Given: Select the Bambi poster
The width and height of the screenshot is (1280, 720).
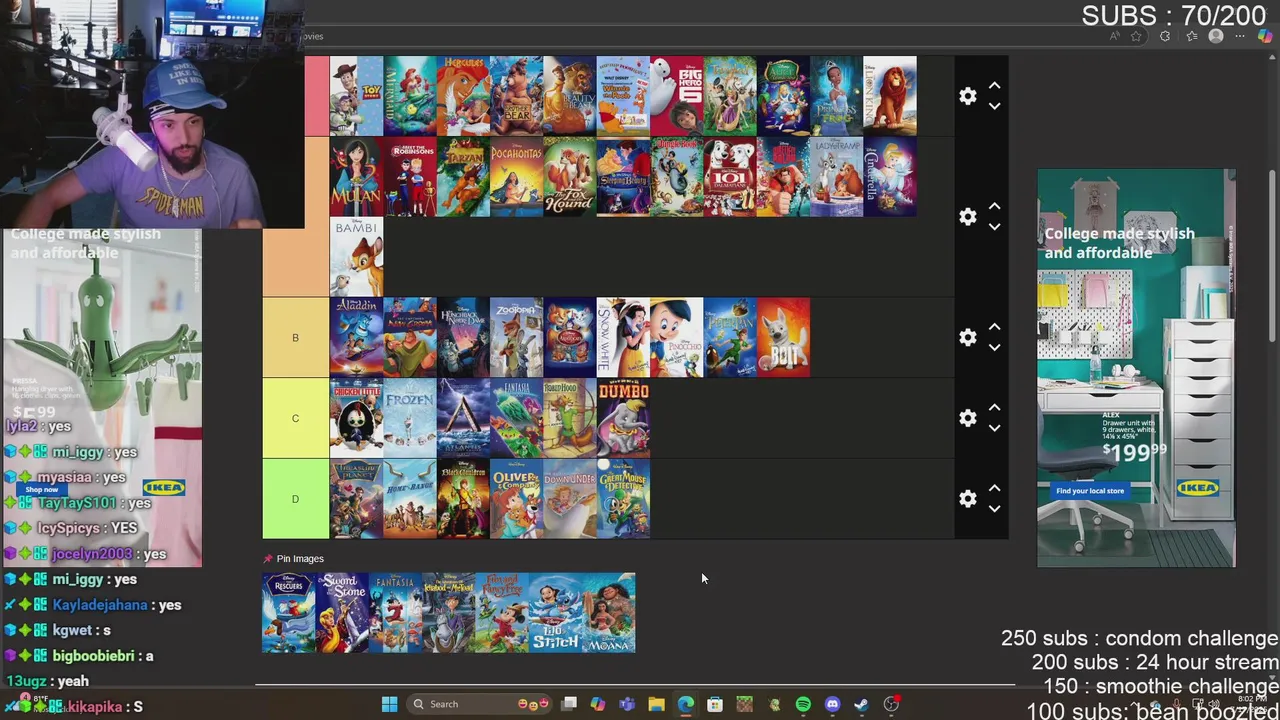Looking at the screenshot, I should click(356, 257).
